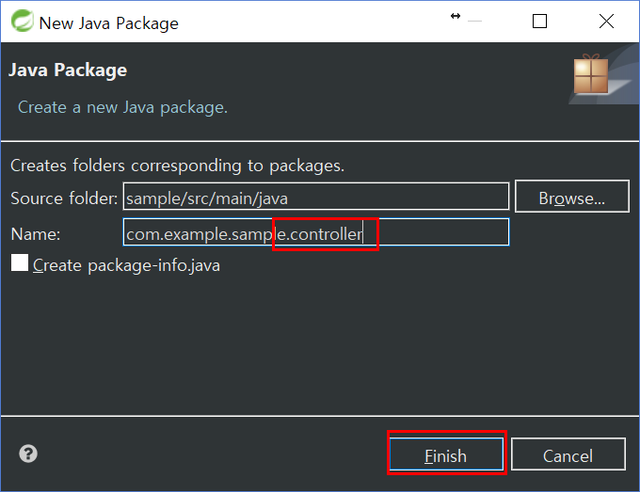Click the "Create a new Java package." description

[123, 106]
